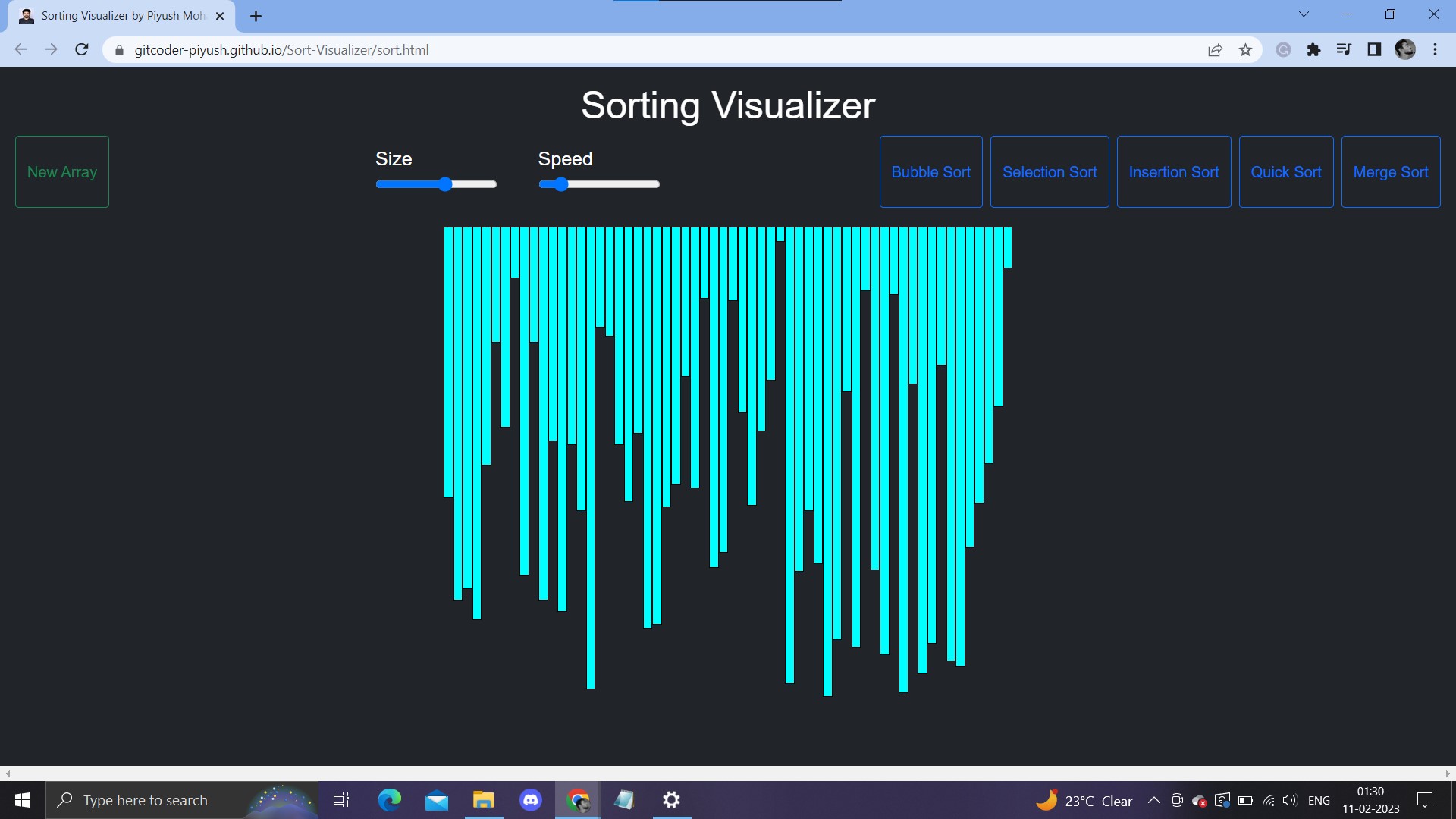Viewport: 1456px width, 819px height.
Task: View site information lock icon
Action: tap(118, 50)
